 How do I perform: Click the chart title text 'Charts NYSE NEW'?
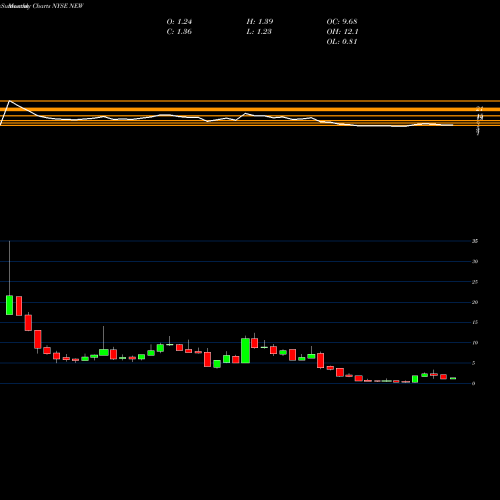(58, 6)
